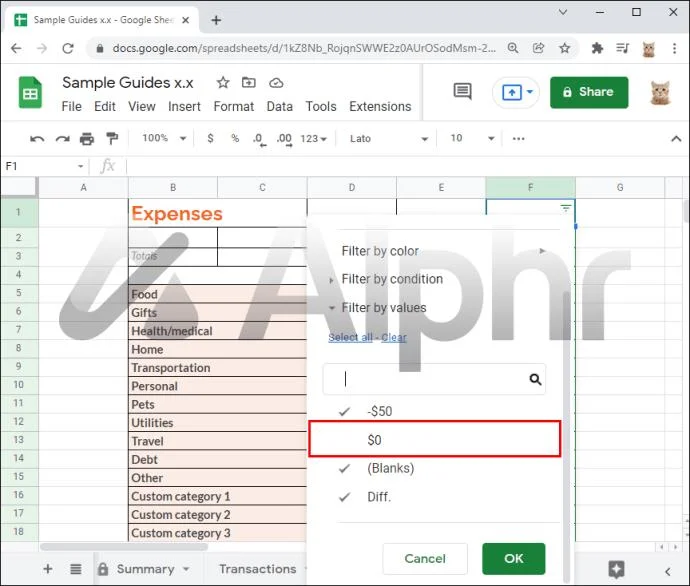The width and height of the screenshot is (690, 586).
Task: Open all sheets list icon
Action: (x=76, y=569)
